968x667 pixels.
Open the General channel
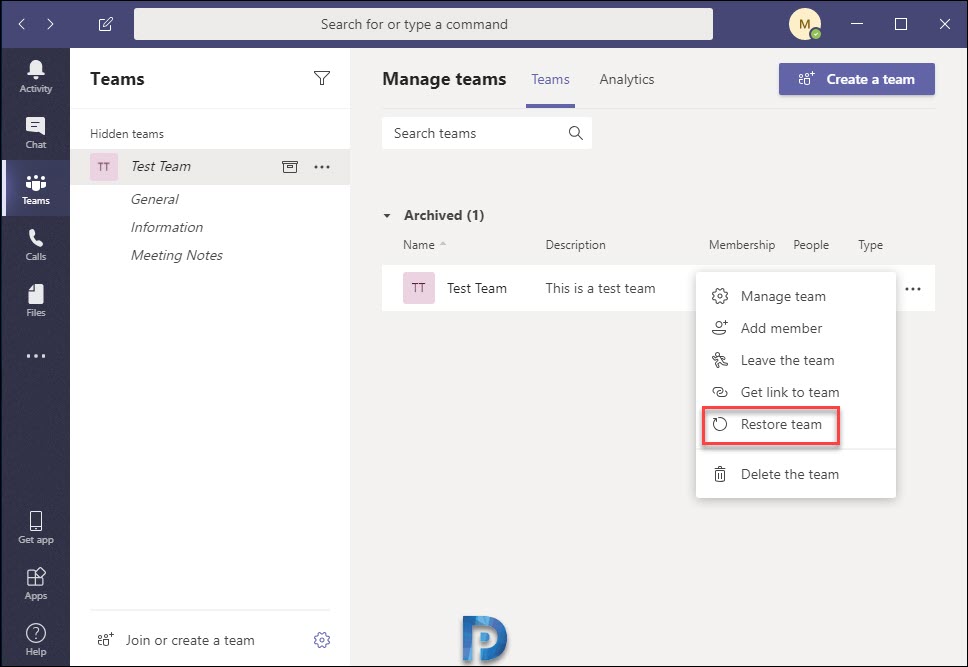click(154, 199)
